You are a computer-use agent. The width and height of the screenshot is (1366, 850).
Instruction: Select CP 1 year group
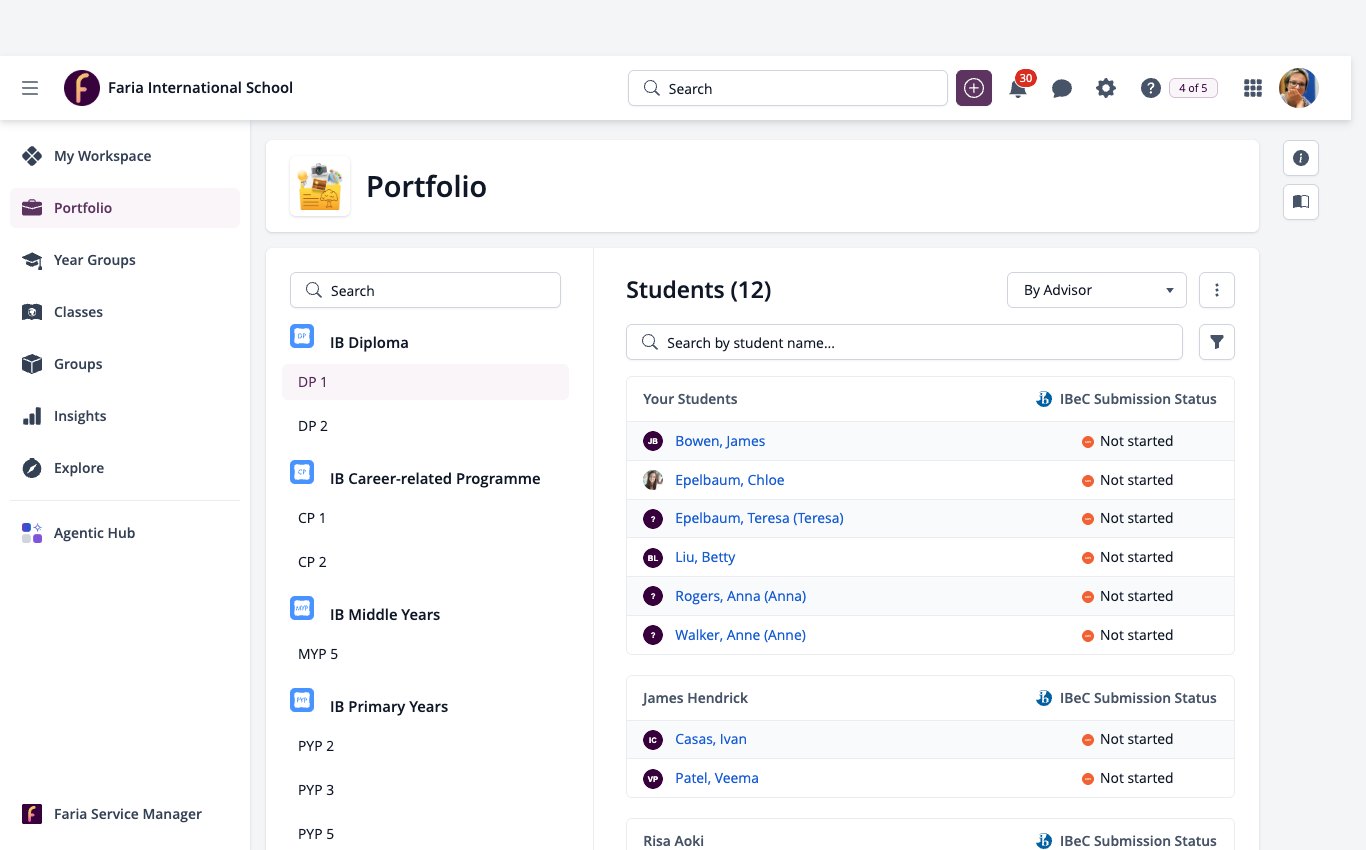(x=425, y=518)
